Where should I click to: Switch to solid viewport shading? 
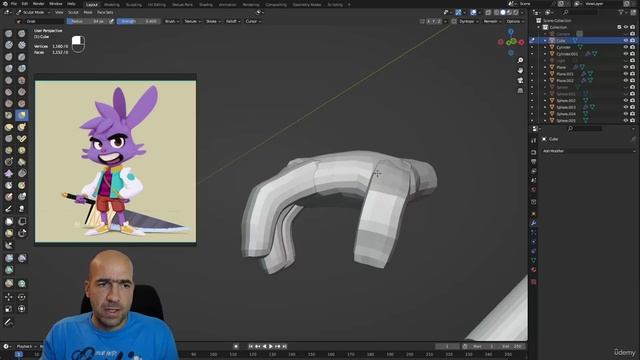pyautogui.click(x=503, y=13)
